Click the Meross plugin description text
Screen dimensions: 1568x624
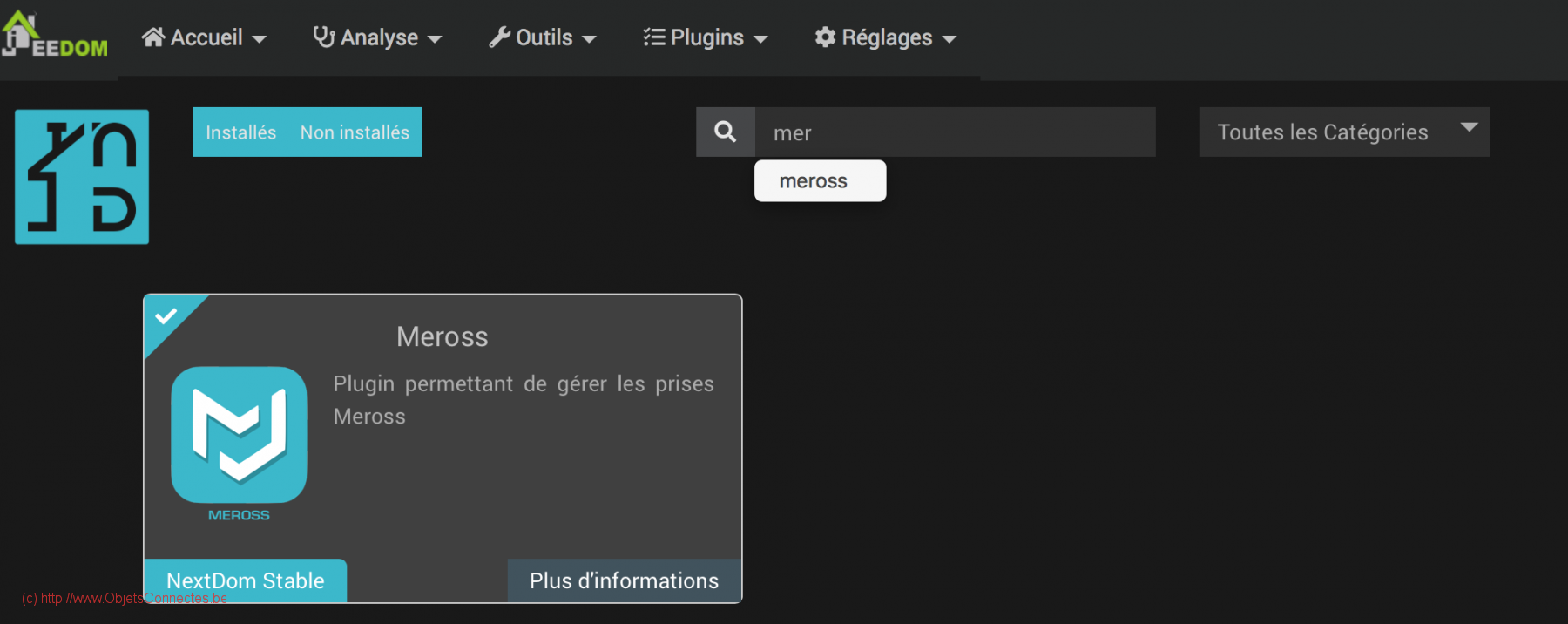(524, 400)
